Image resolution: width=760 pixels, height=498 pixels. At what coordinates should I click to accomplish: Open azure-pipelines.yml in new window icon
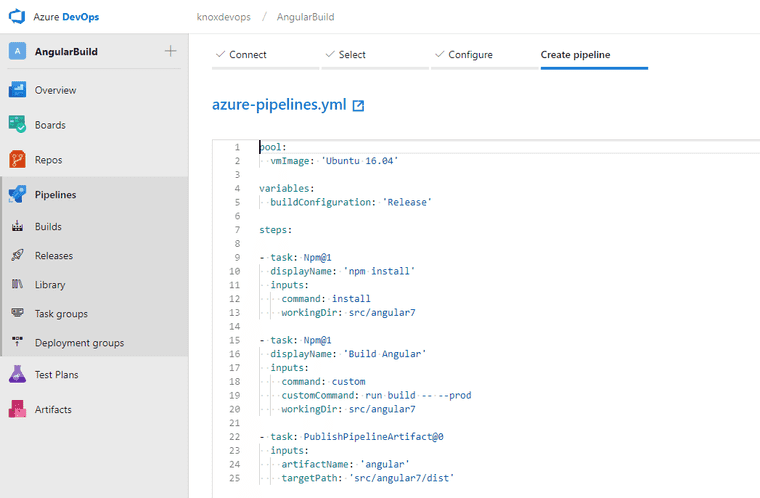358,105
